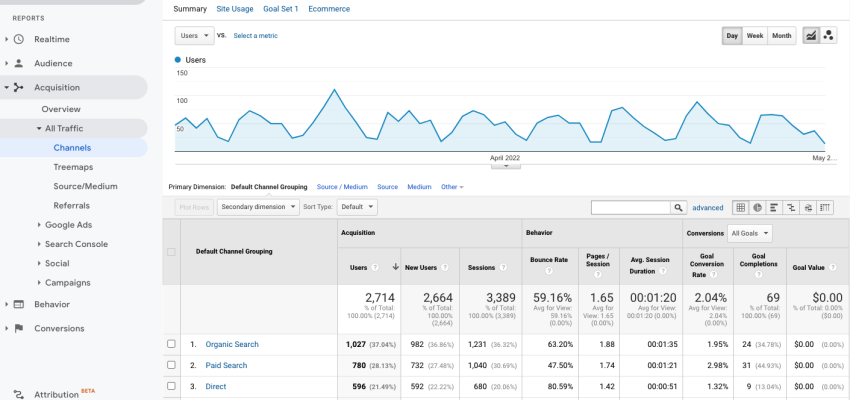Switch to the Ecommerce tab
This screenshot has width=850, height=400.
[329, 8]
